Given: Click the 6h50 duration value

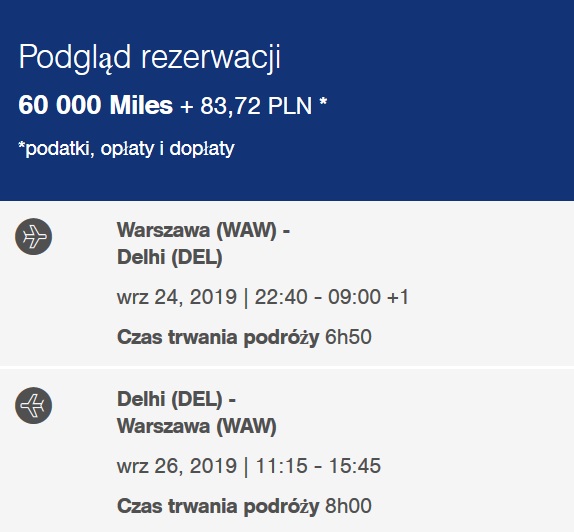Looking at the screenshot, I should coord(348,337).
